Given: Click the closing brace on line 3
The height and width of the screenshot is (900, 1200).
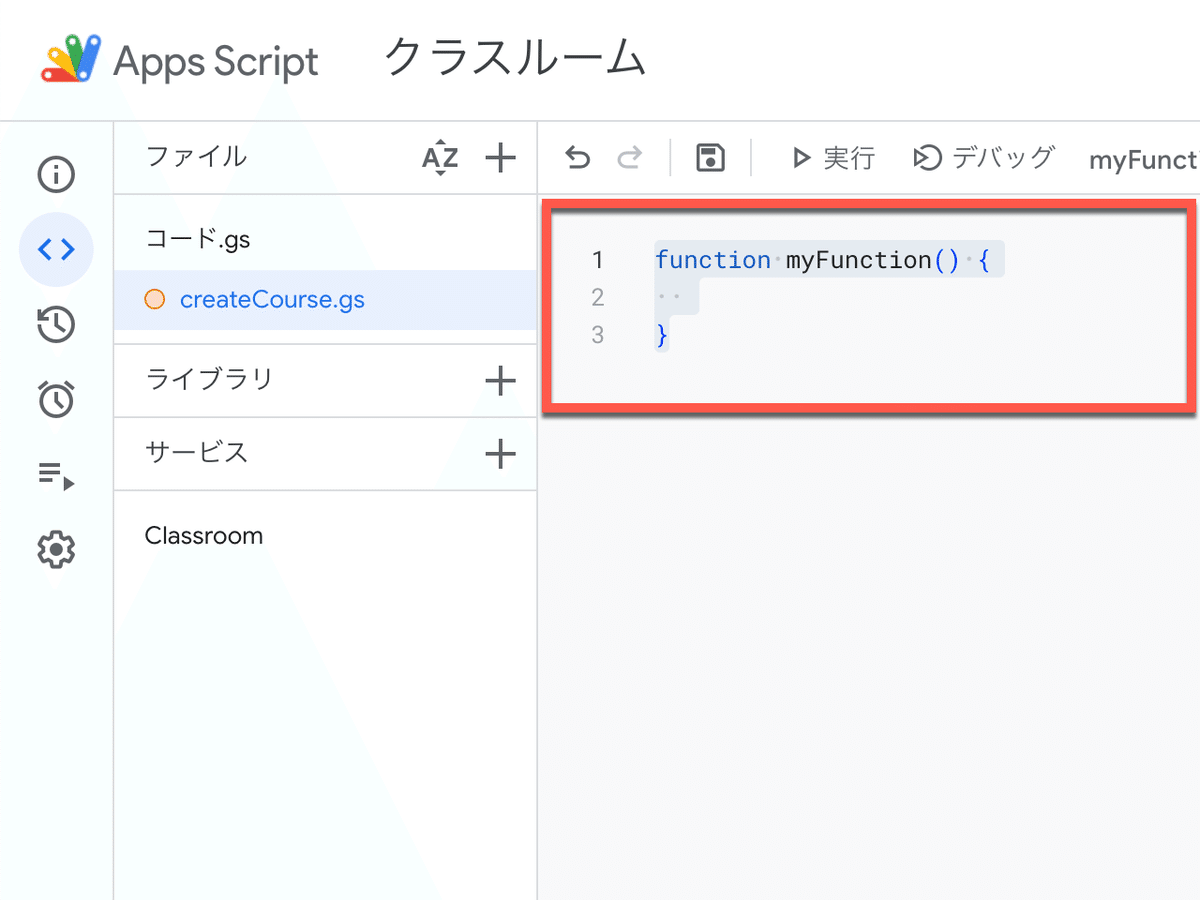Looking at the screenshot, I should pos(662,335).
